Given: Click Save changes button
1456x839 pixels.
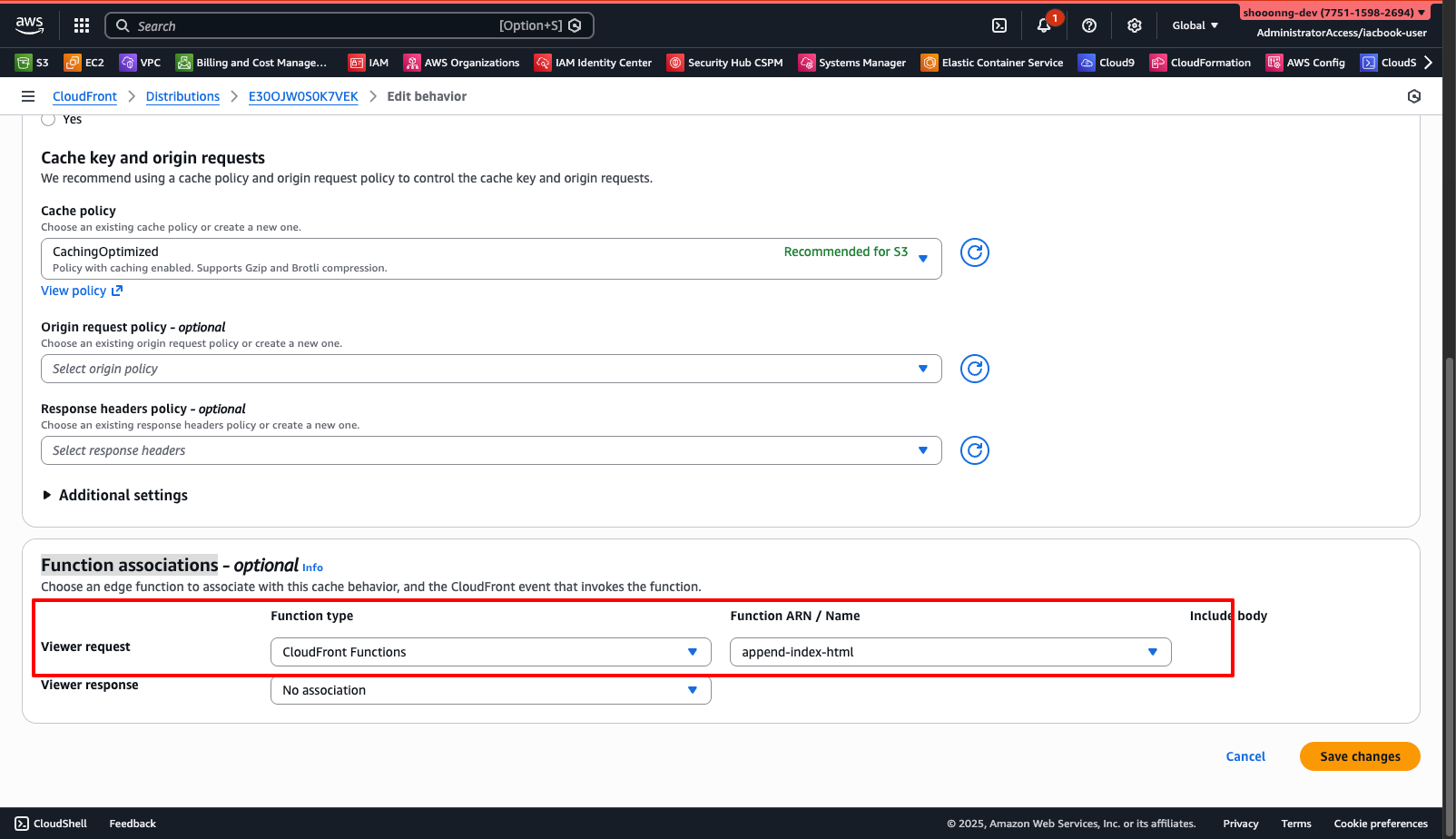Looking at the screenshot, I should click(x=1360, y=756).
